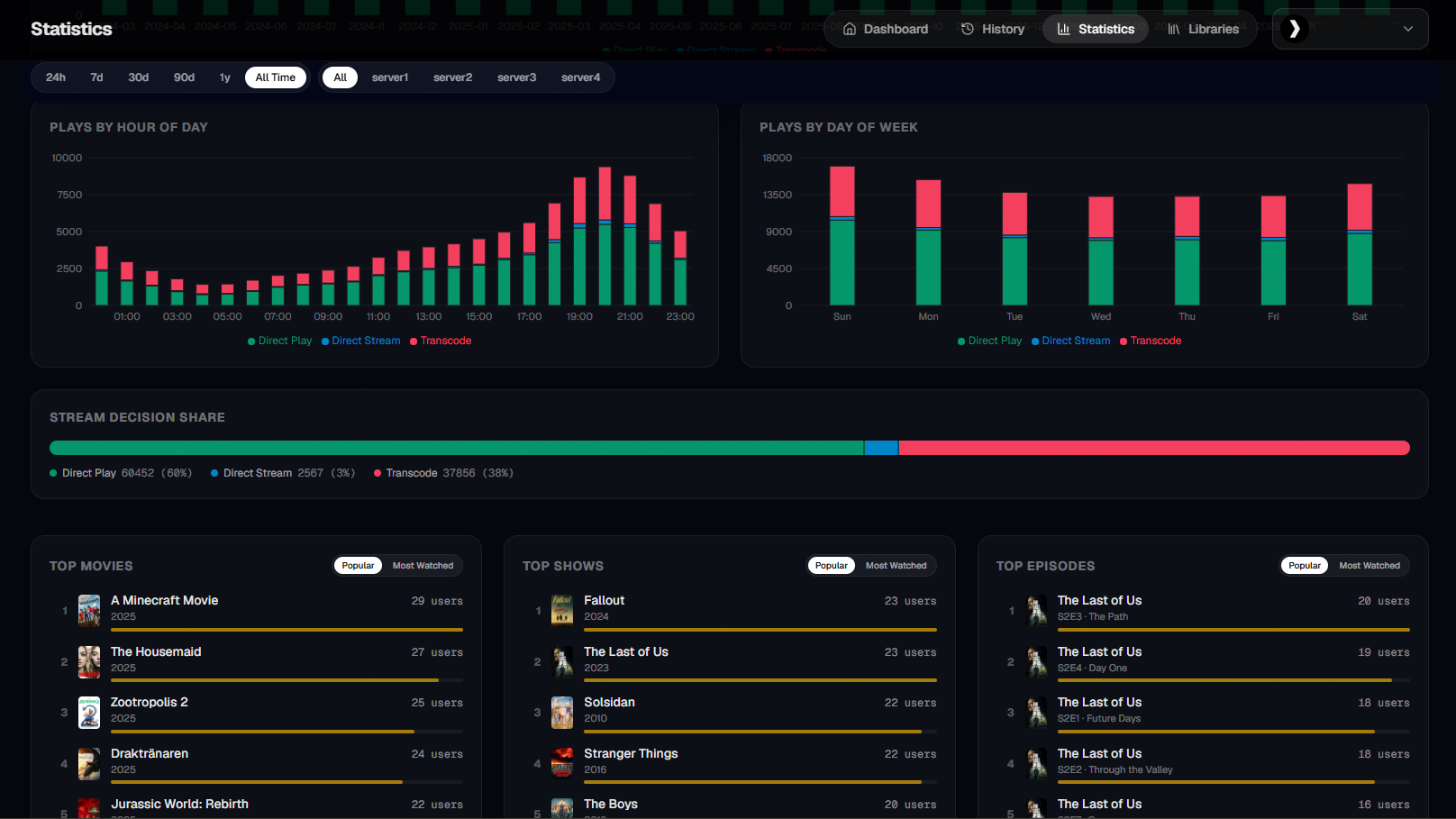Click Direct Stream 2567 share label
Viewport: 1456px width, 819px height.
[x=283, y=473]
